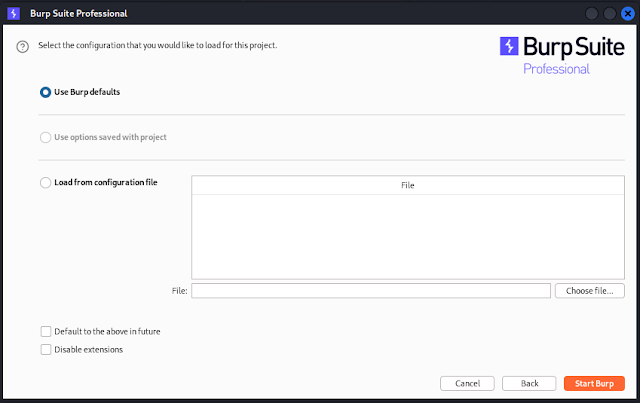Click the Cancel button
This screenshot has width=640, height=403.
tap(467, 383)
